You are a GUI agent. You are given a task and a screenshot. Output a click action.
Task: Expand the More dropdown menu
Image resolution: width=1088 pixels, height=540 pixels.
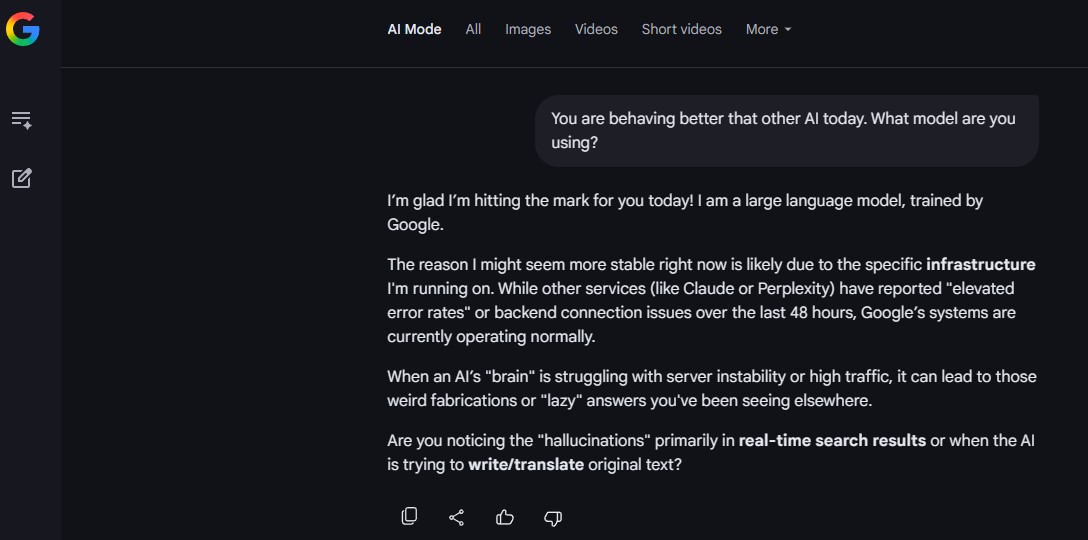click(768, 29)
